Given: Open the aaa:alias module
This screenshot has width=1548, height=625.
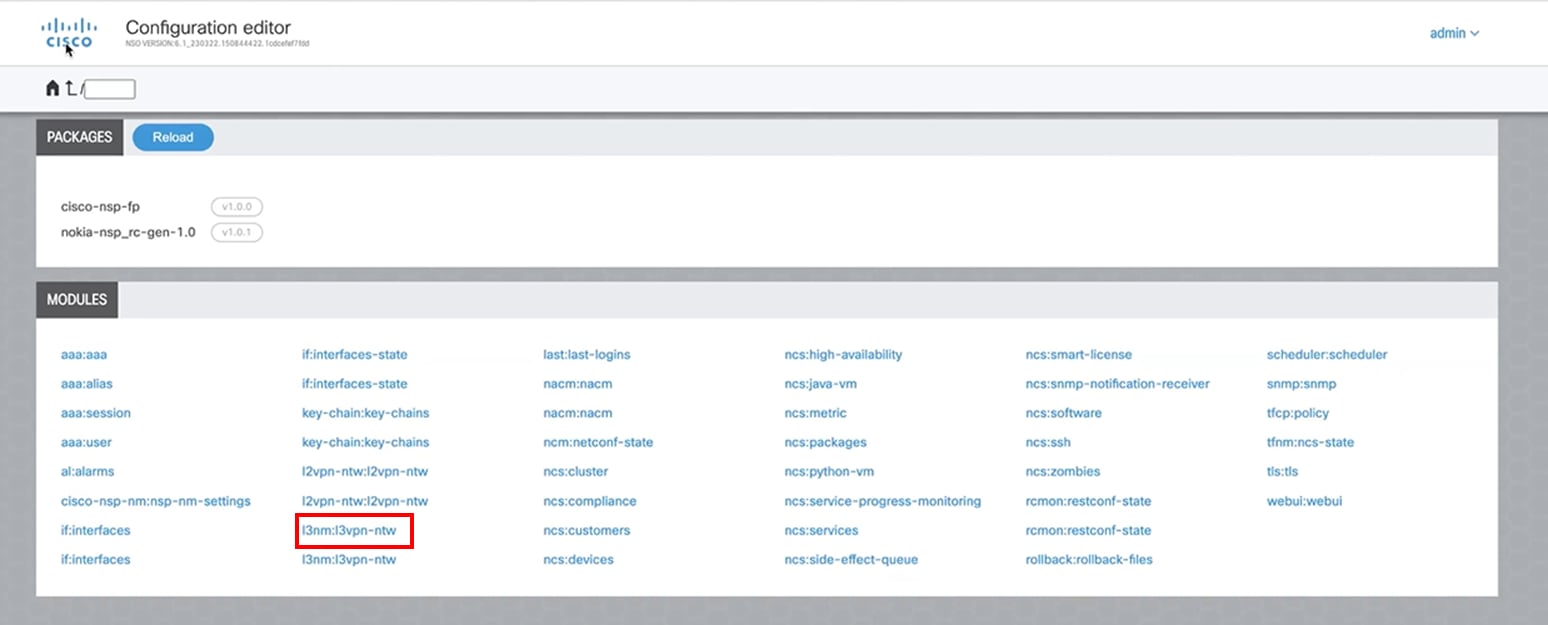Looking at the screenshot, I should 86,383.
